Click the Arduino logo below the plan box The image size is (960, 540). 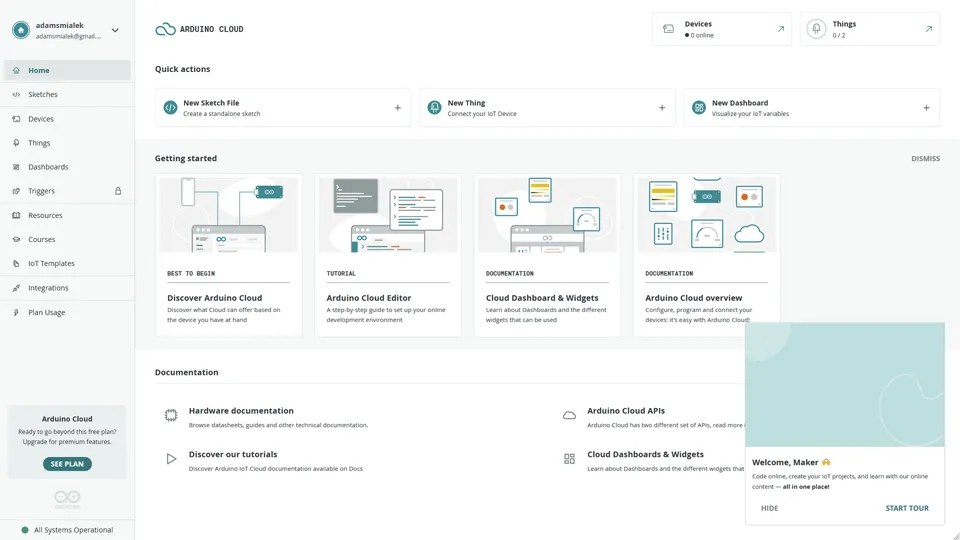click(67, 498)
